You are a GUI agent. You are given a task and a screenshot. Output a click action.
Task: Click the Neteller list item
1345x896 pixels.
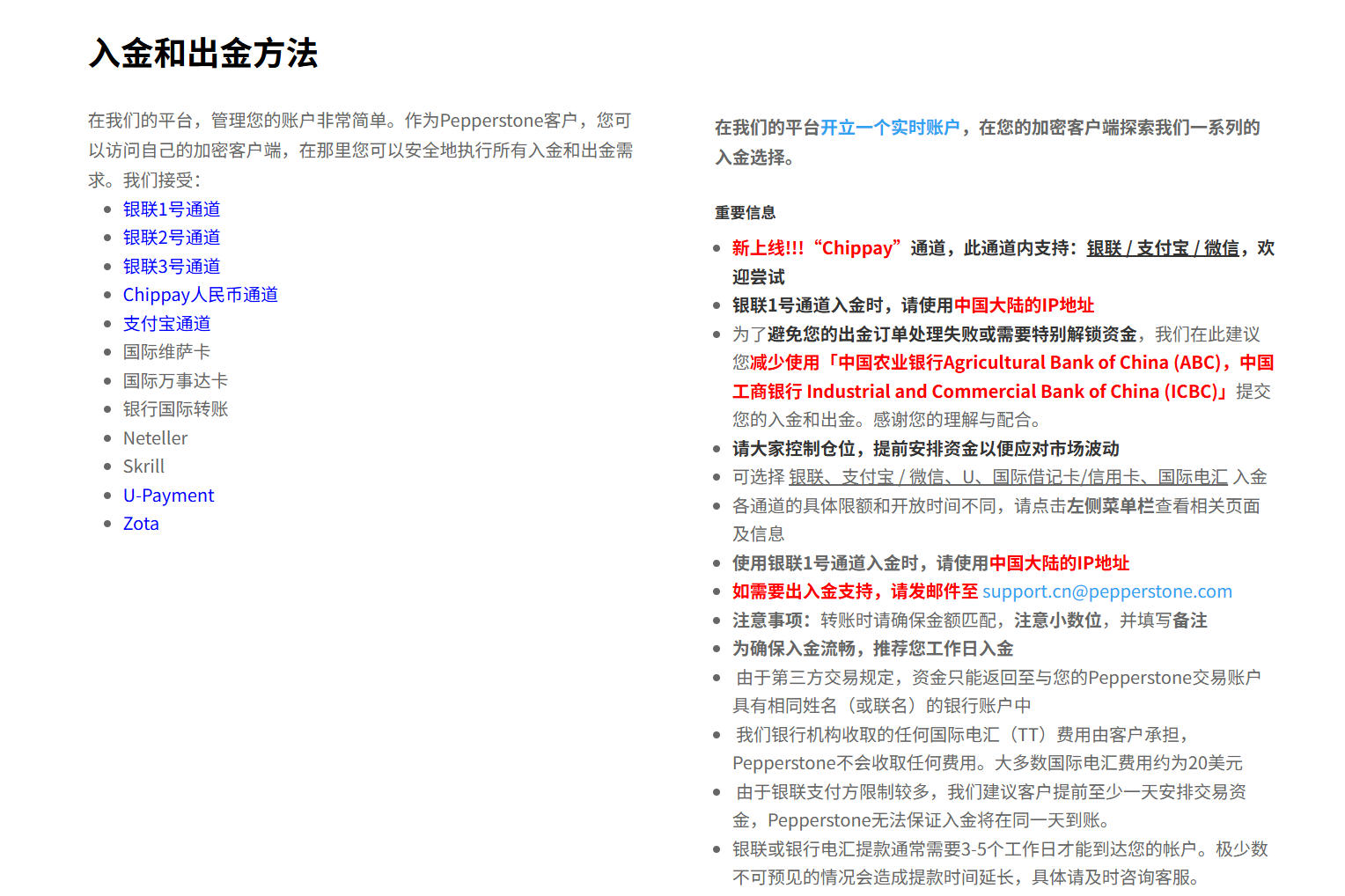coord(155,438)
